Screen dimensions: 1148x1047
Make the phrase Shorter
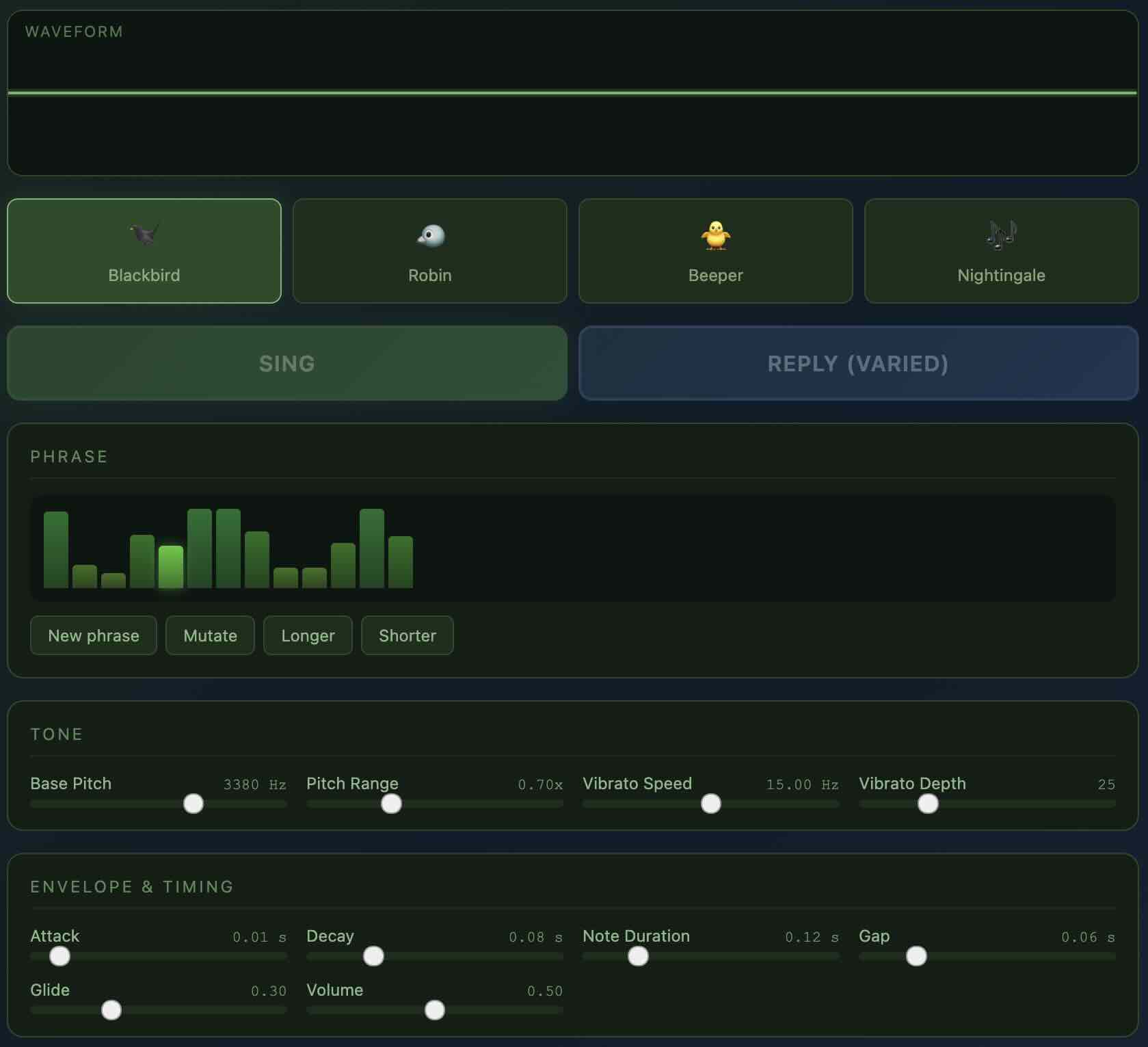click(x=407, y=635)
